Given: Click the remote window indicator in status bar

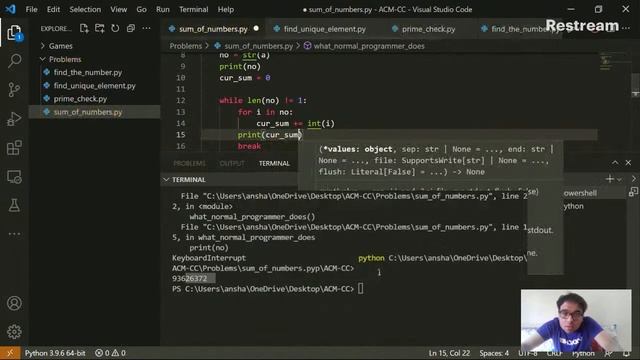Looking at the screenshot, I should tap(10, 353).
